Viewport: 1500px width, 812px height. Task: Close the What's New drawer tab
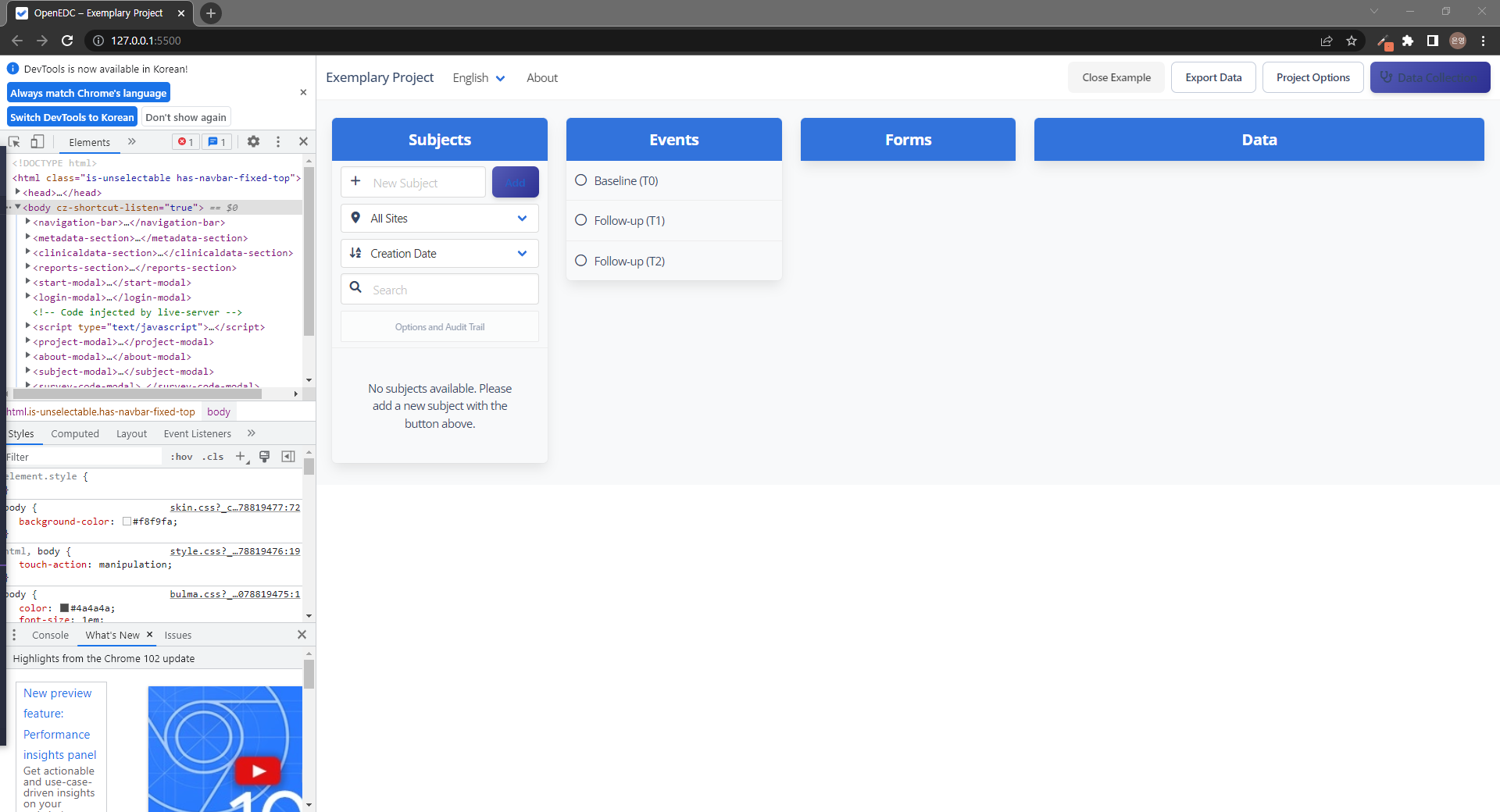150,635
